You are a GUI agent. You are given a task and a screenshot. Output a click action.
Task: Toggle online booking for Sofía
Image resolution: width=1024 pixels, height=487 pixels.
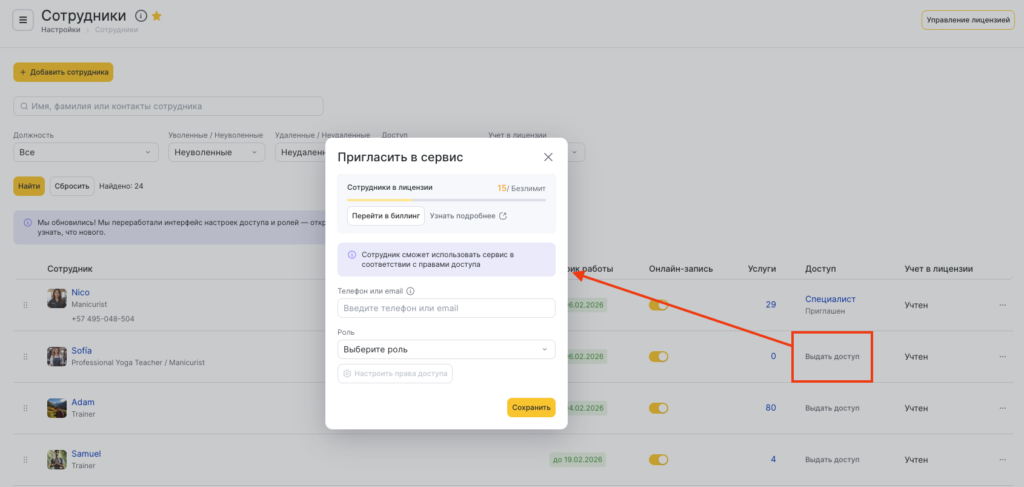click(658, 356)
